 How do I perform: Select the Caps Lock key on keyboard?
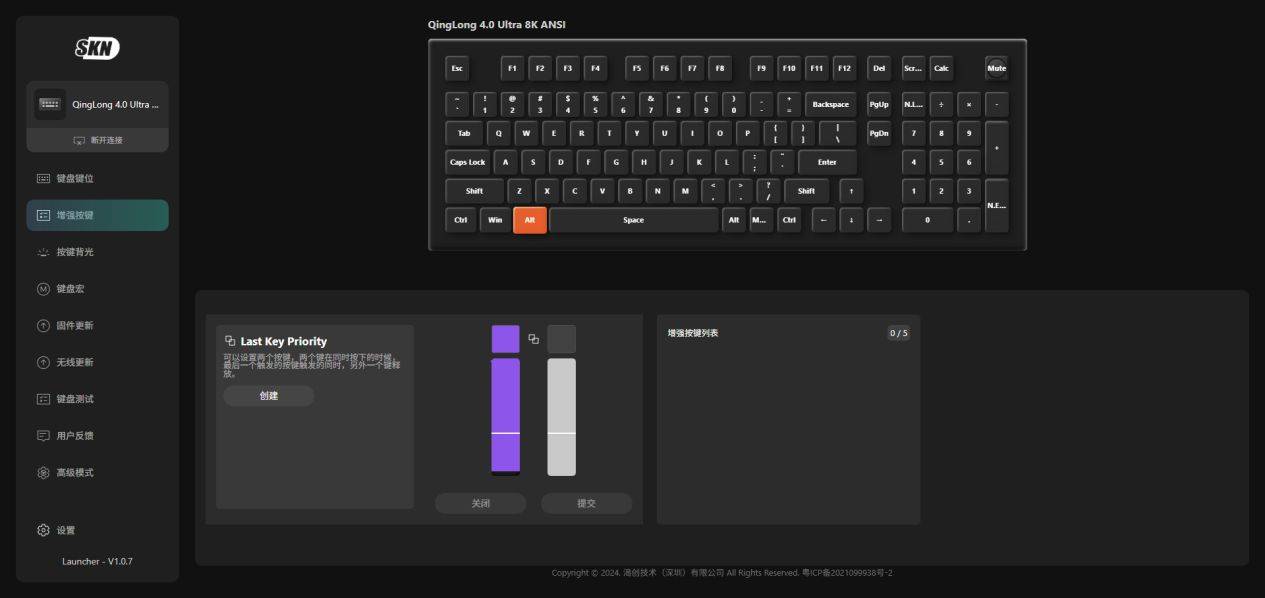pos(467,162)
